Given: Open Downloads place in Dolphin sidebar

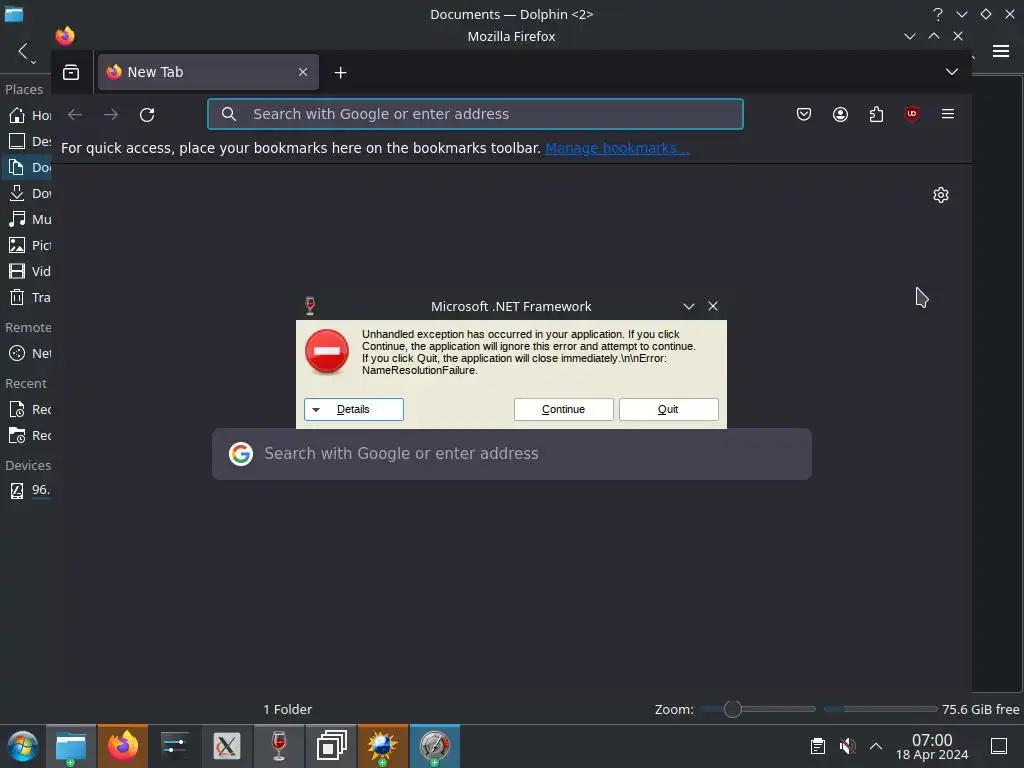Looking at the screenshot, I should coord(29,193).
